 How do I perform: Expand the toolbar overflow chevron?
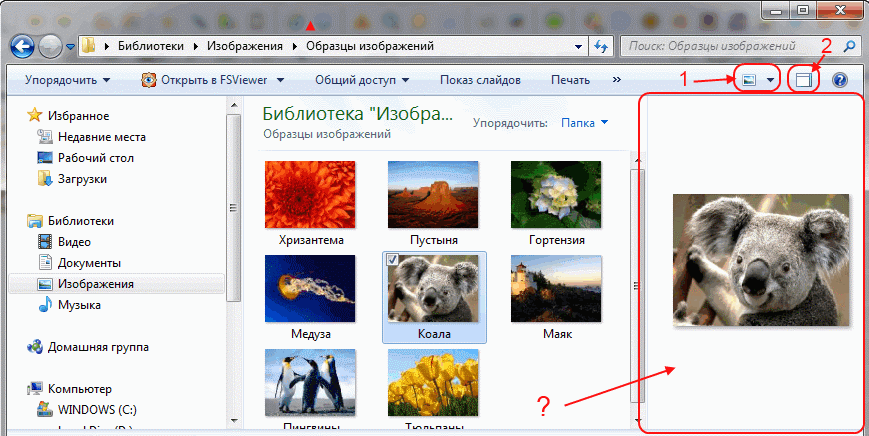click(616, 80)
